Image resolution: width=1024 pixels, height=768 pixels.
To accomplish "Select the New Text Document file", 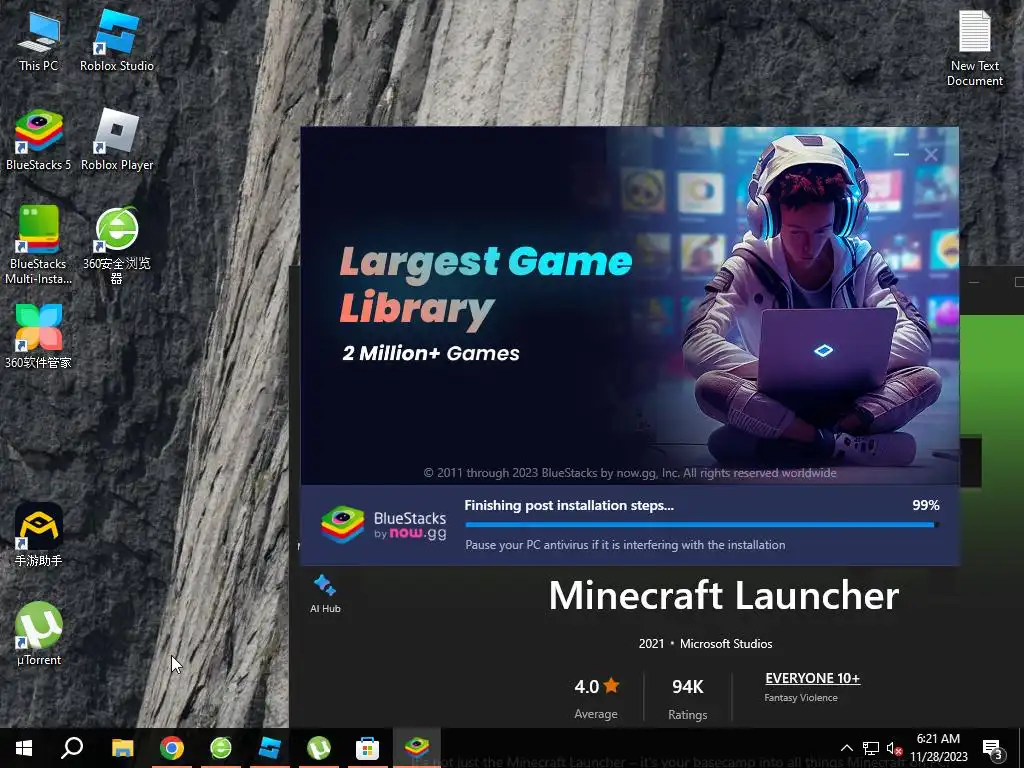I will 974,49.
